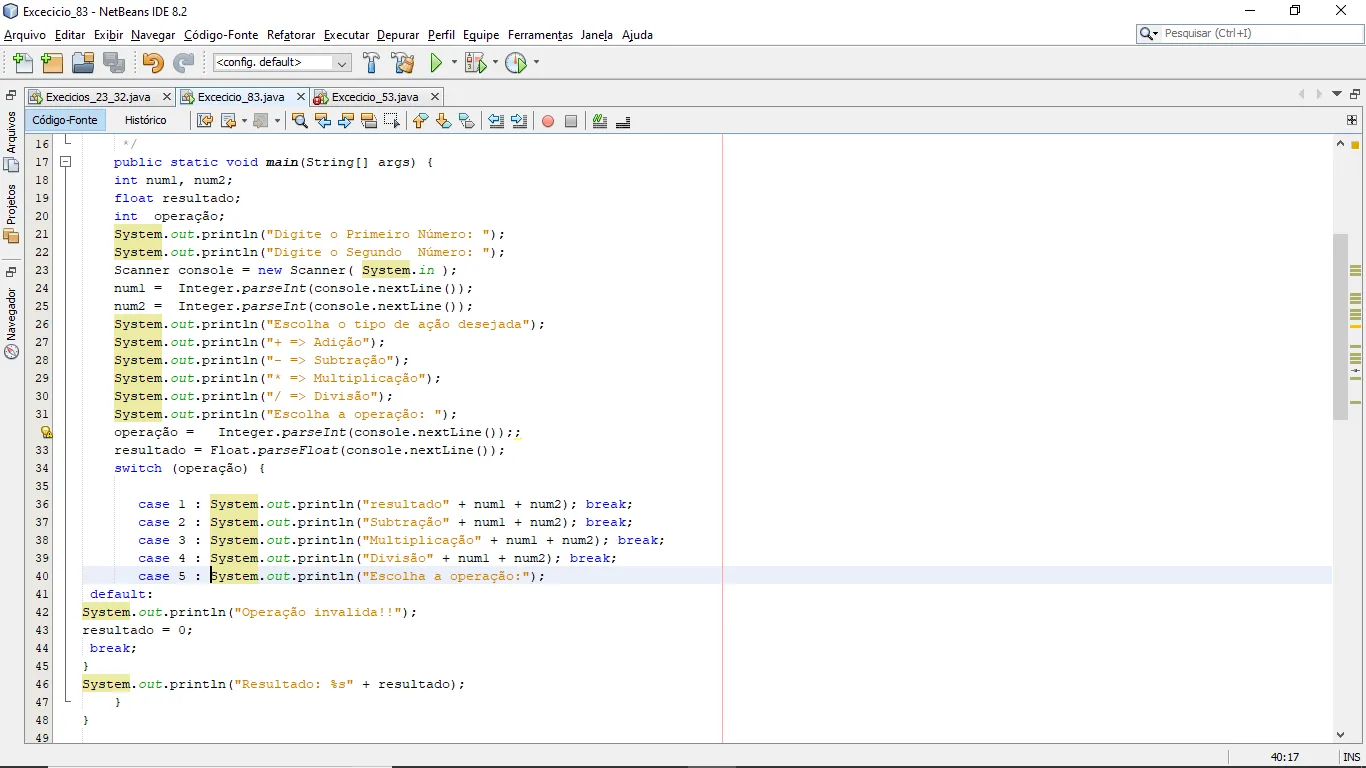The image size is (1366, 768).
Task: Run project with green play icon
Action: tap(436, 63)
